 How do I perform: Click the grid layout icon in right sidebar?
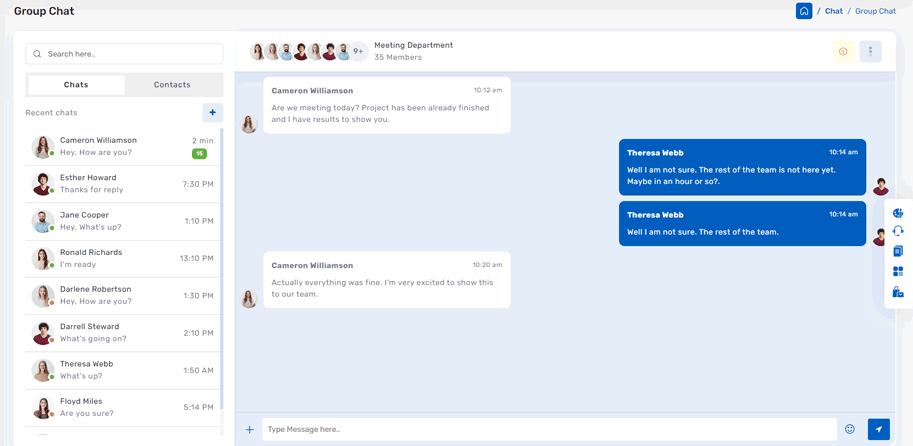point(898,271)
